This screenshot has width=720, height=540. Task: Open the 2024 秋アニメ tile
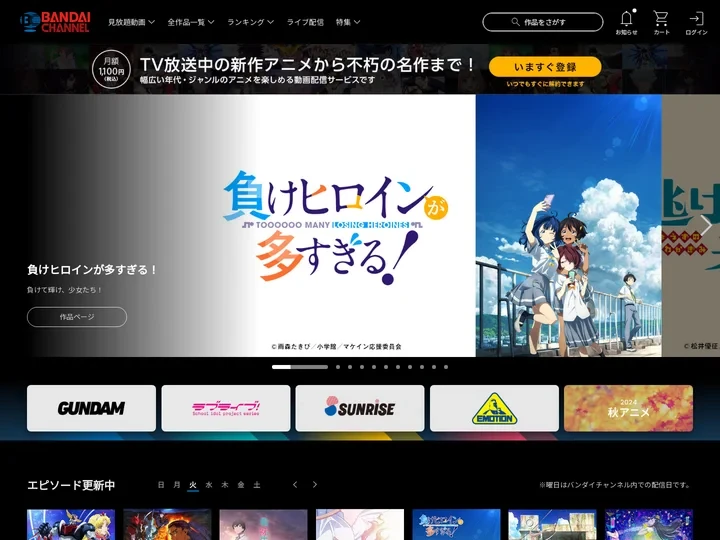click(x=629, y=408)
